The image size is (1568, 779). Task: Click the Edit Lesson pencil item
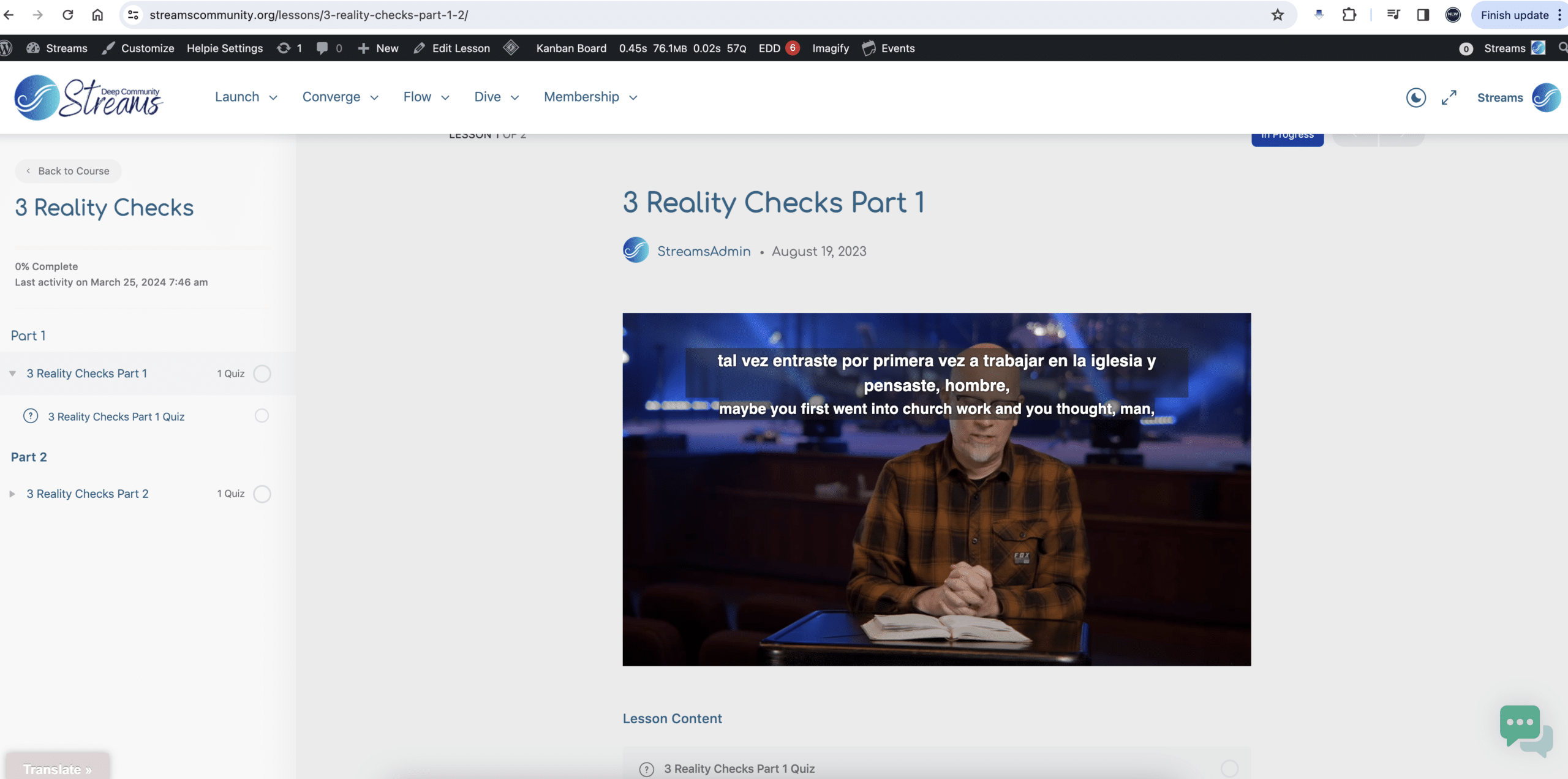453,48
